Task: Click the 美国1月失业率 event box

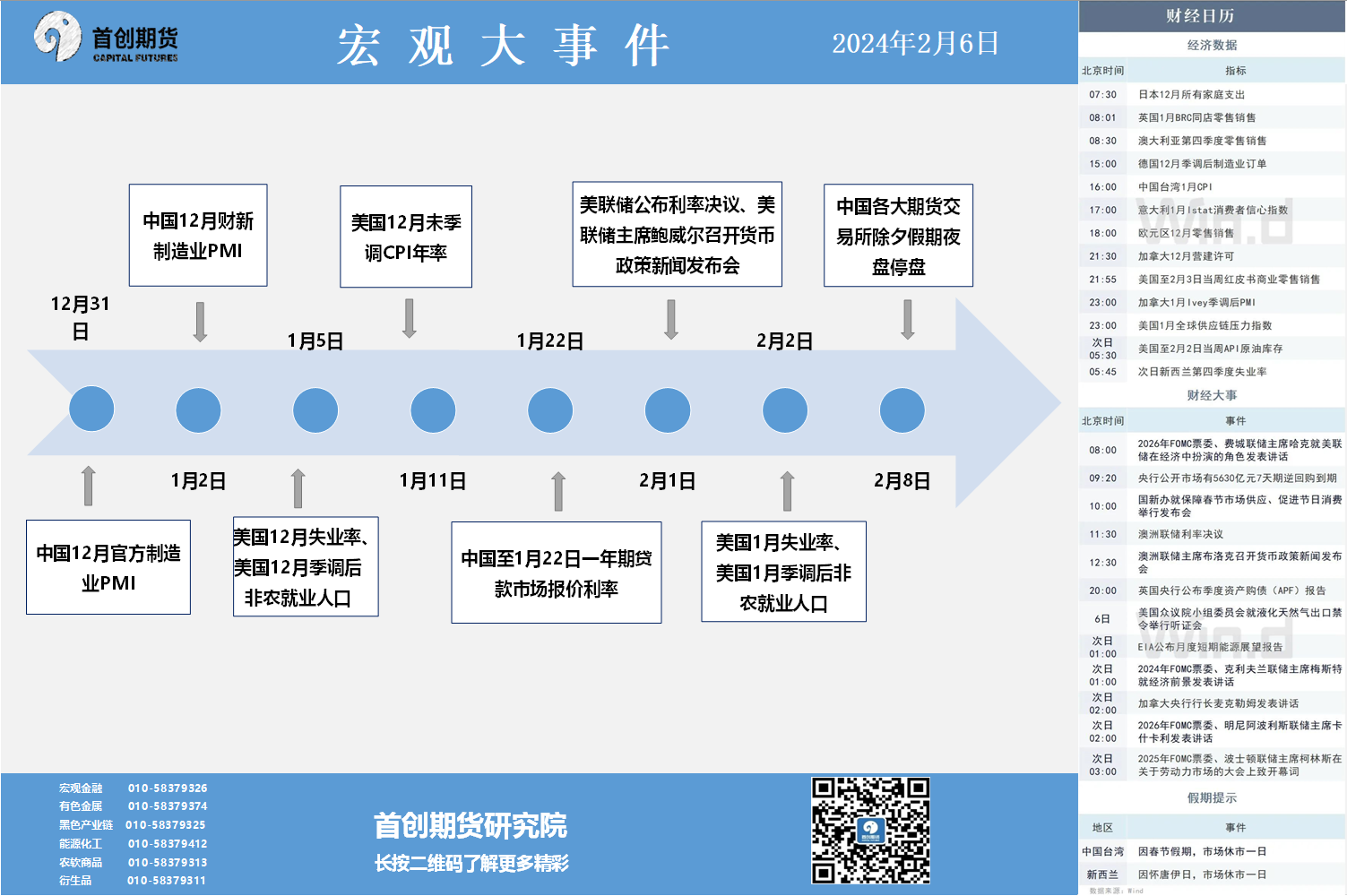Action: (783, 572)
